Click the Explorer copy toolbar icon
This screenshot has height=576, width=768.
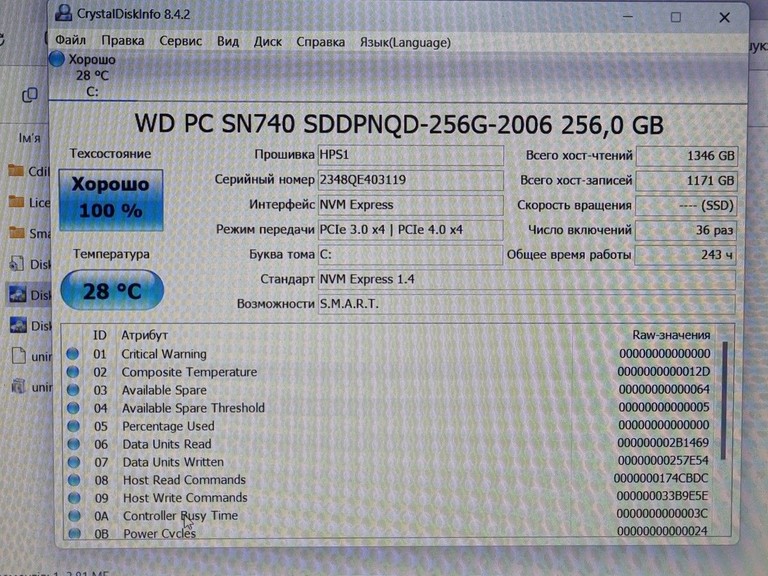30,95
